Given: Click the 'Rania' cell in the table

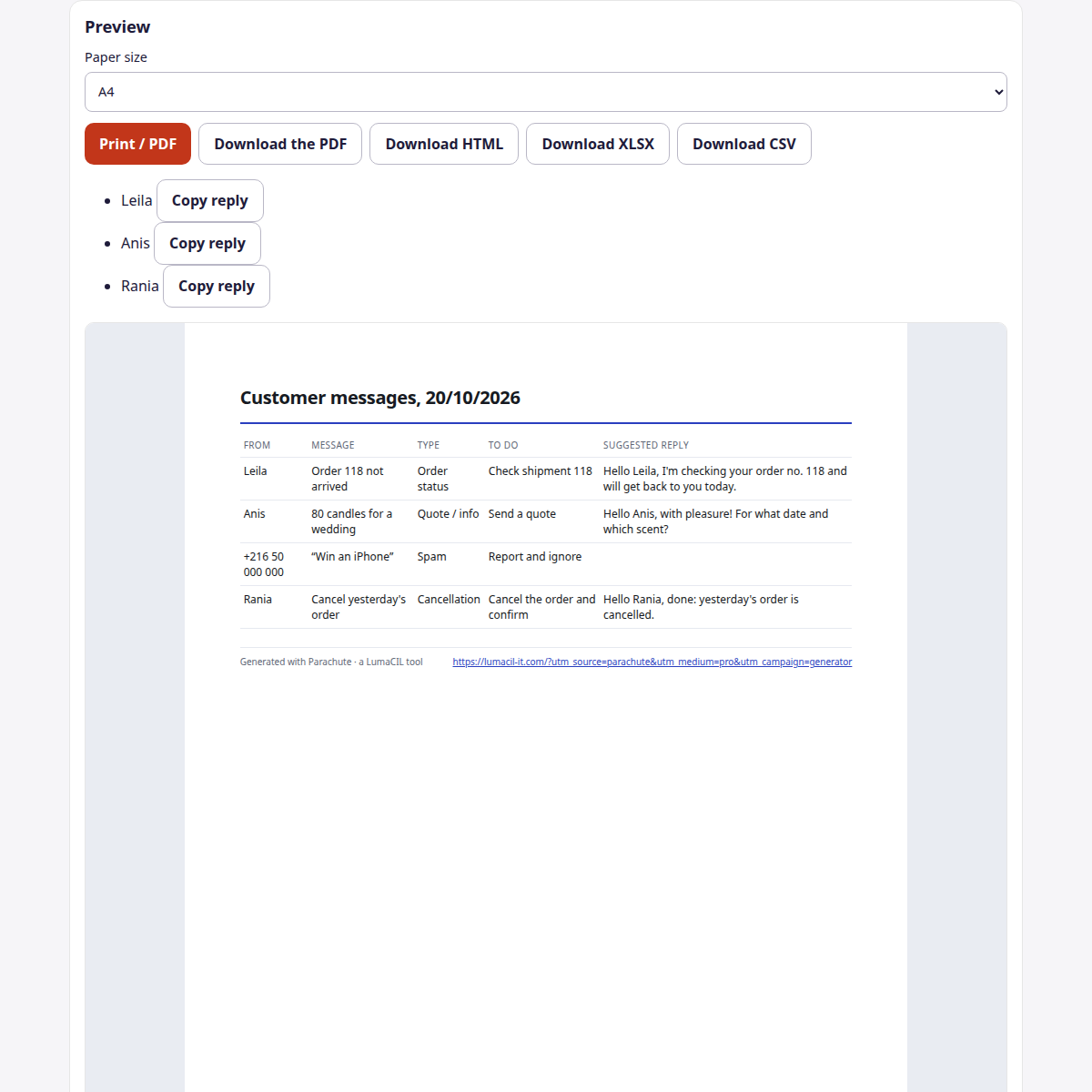Looking at the screenshot, I should (x=258, y=599).
